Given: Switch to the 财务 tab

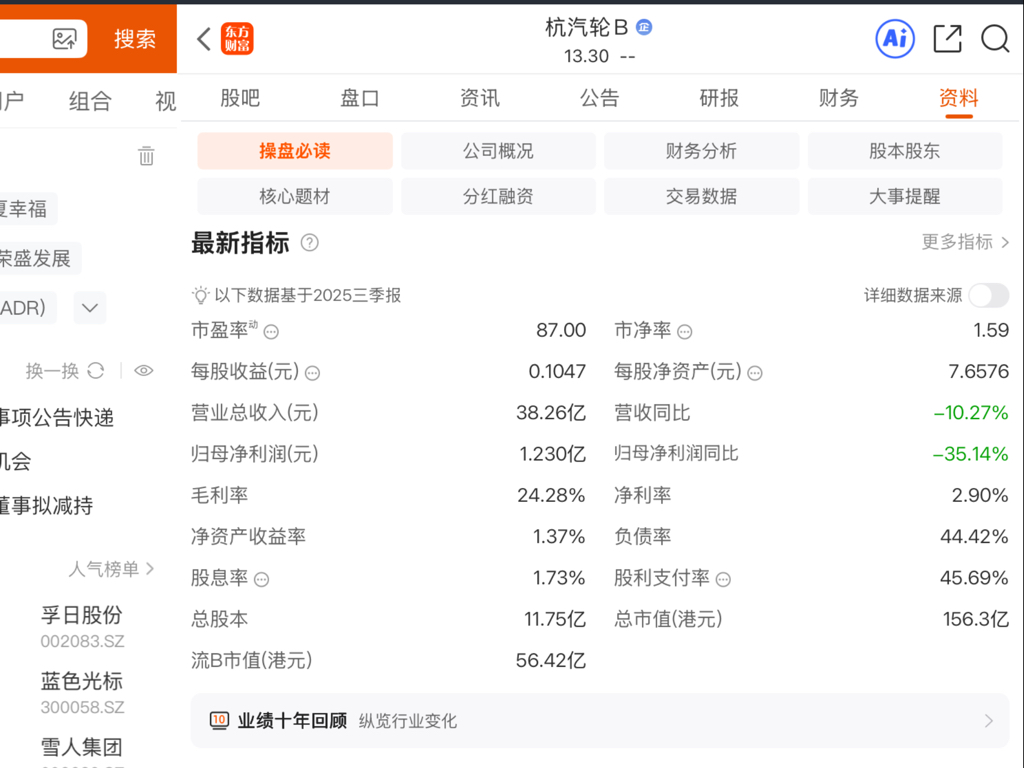Looking at the screenshot, I should click(839, 98).
